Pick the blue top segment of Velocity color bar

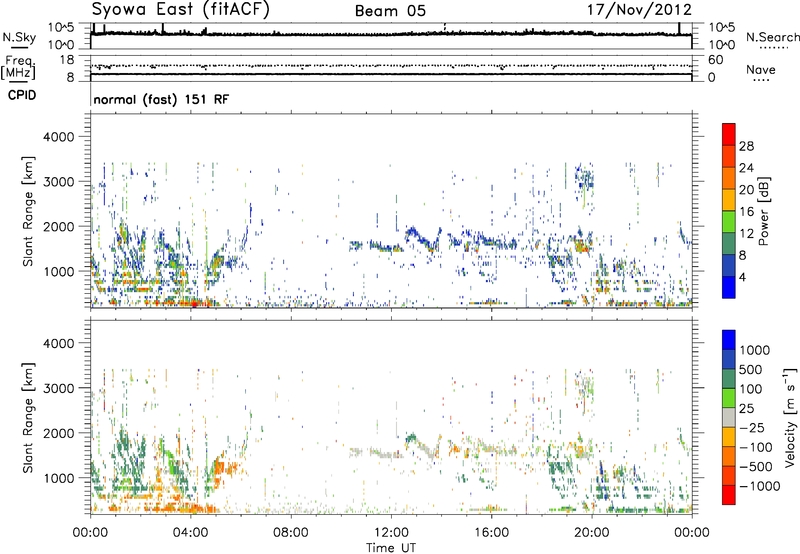729,340
